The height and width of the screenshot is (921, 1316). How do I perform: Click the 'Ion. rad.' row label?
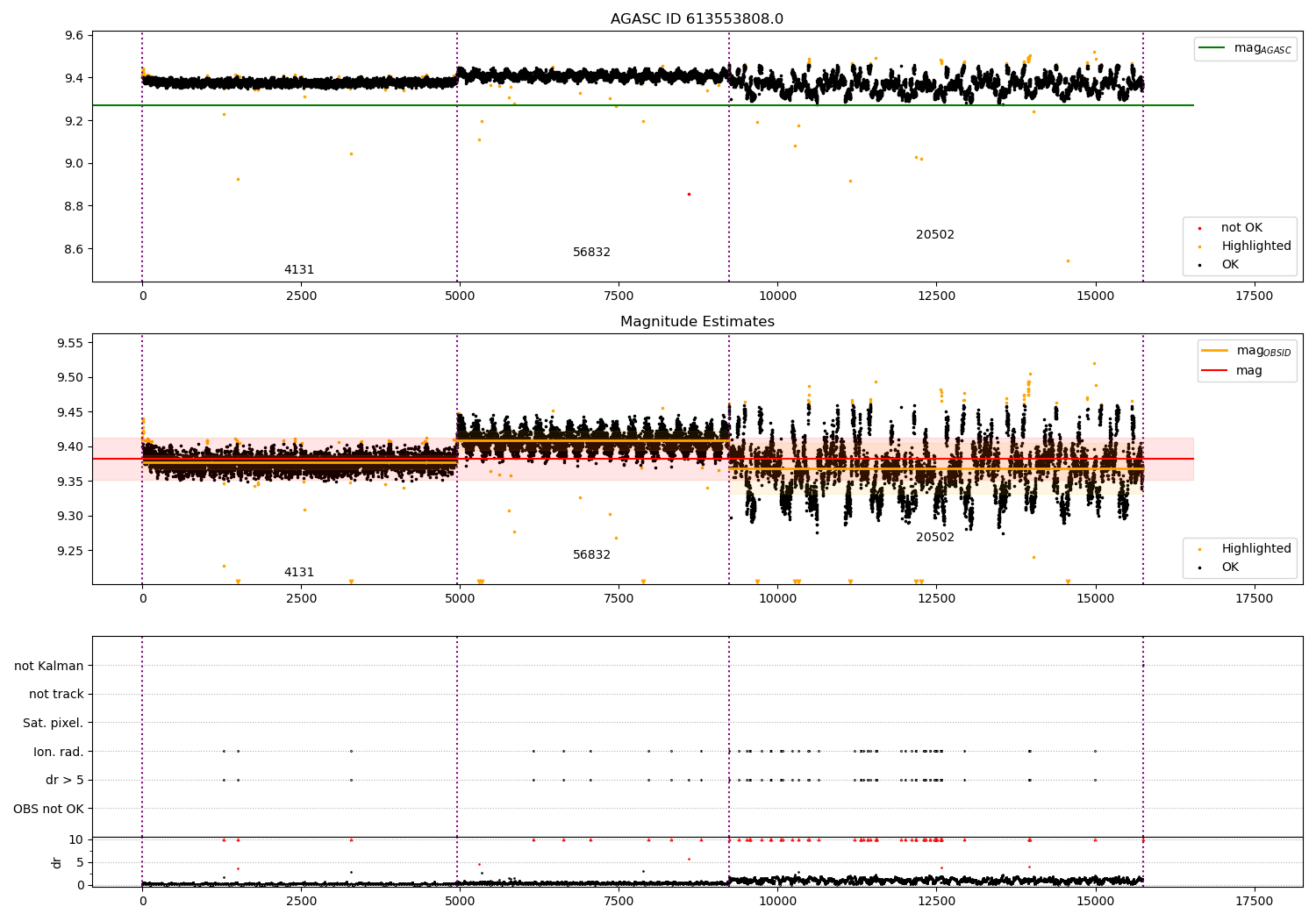59,752
